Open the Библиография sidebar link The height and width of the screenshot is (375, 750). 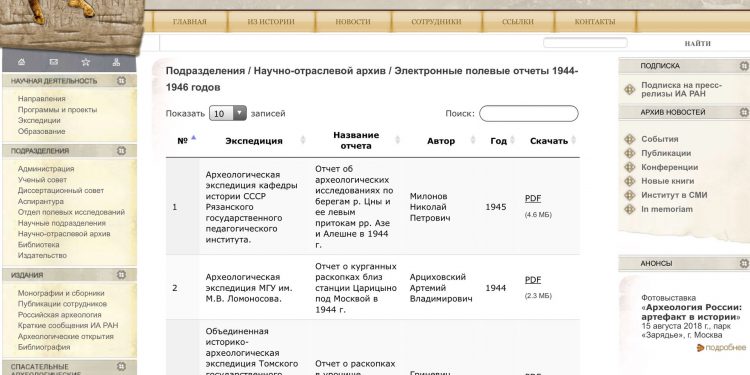click(44, 347)
